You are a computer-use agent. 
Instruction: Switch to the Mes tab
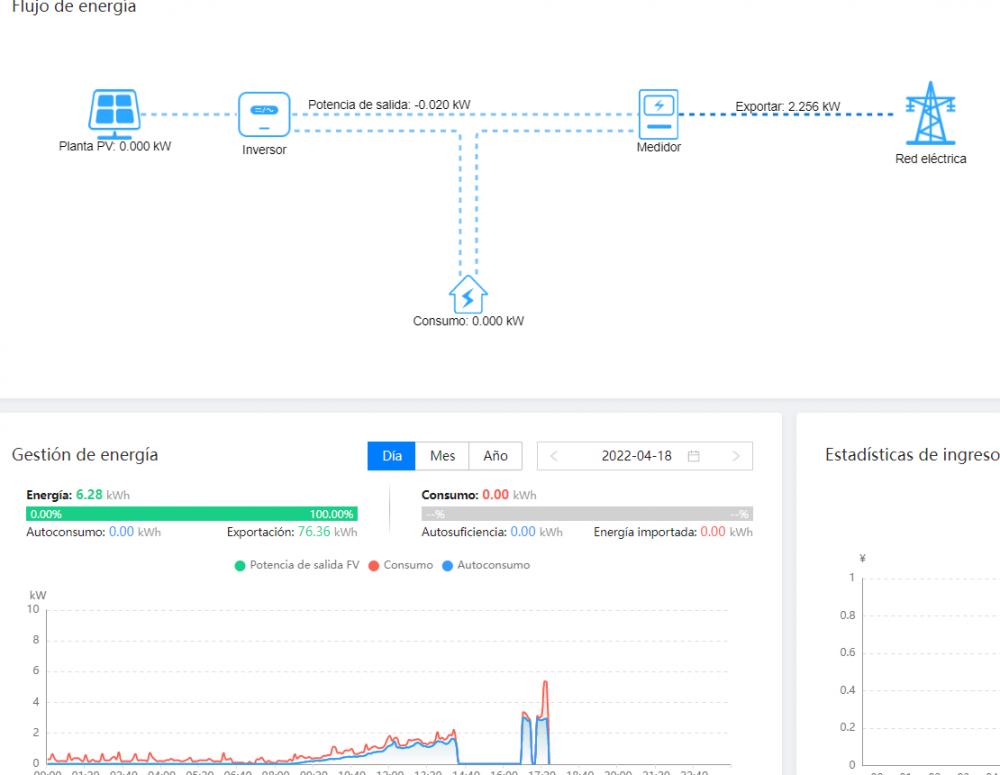tap(442, 456)
